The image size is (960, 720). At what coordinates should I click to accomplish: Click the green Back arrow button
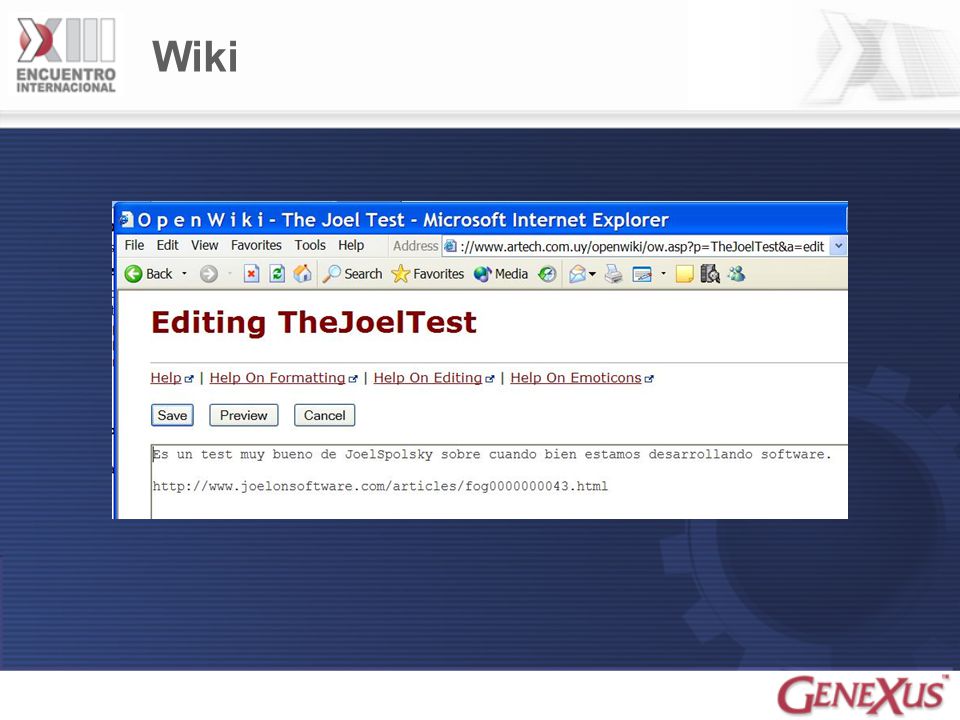[x=133, y=274]
